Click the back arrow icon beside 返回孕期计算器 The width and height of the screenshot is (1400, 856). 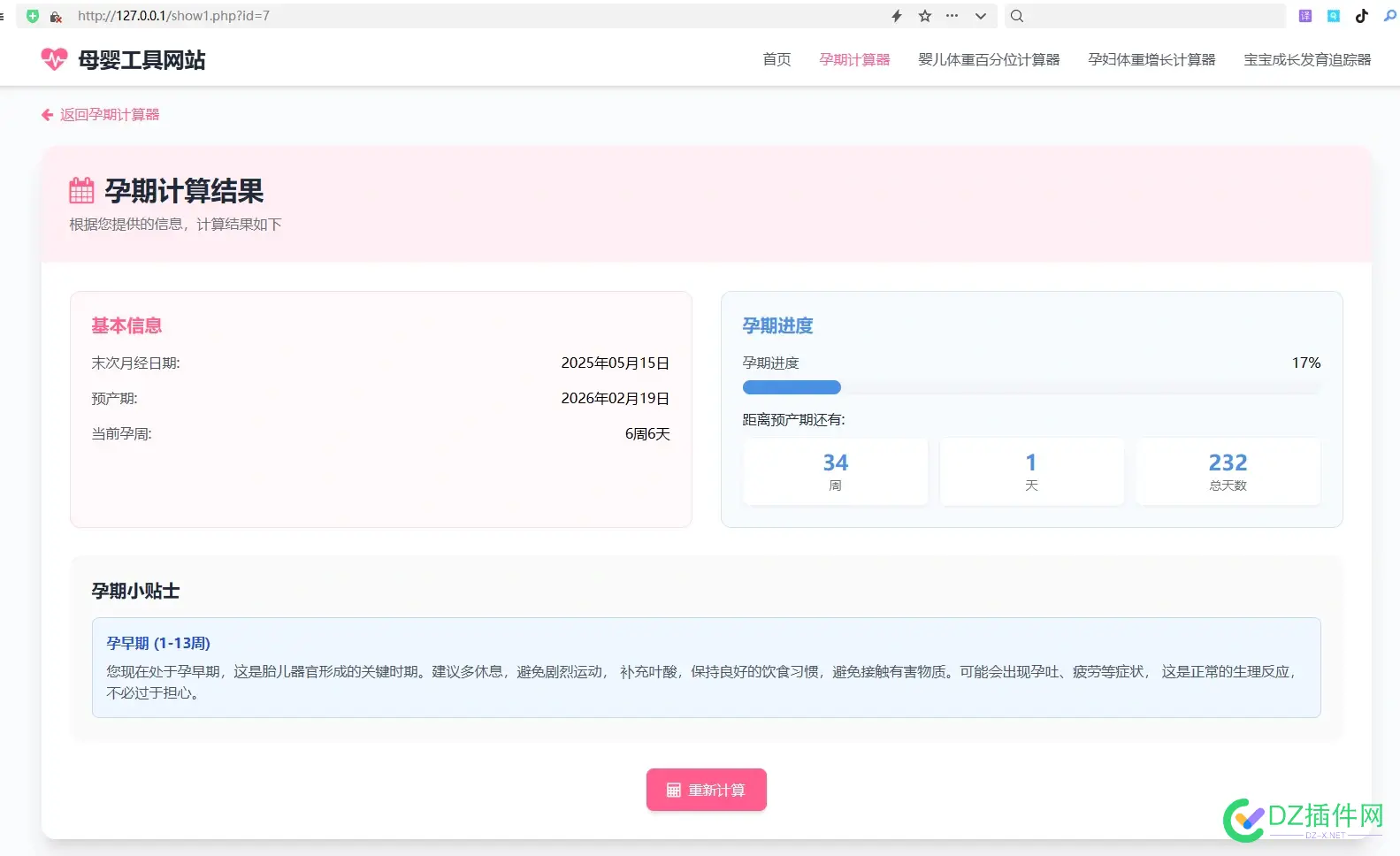pyautogui.click(x=47, y=115)
